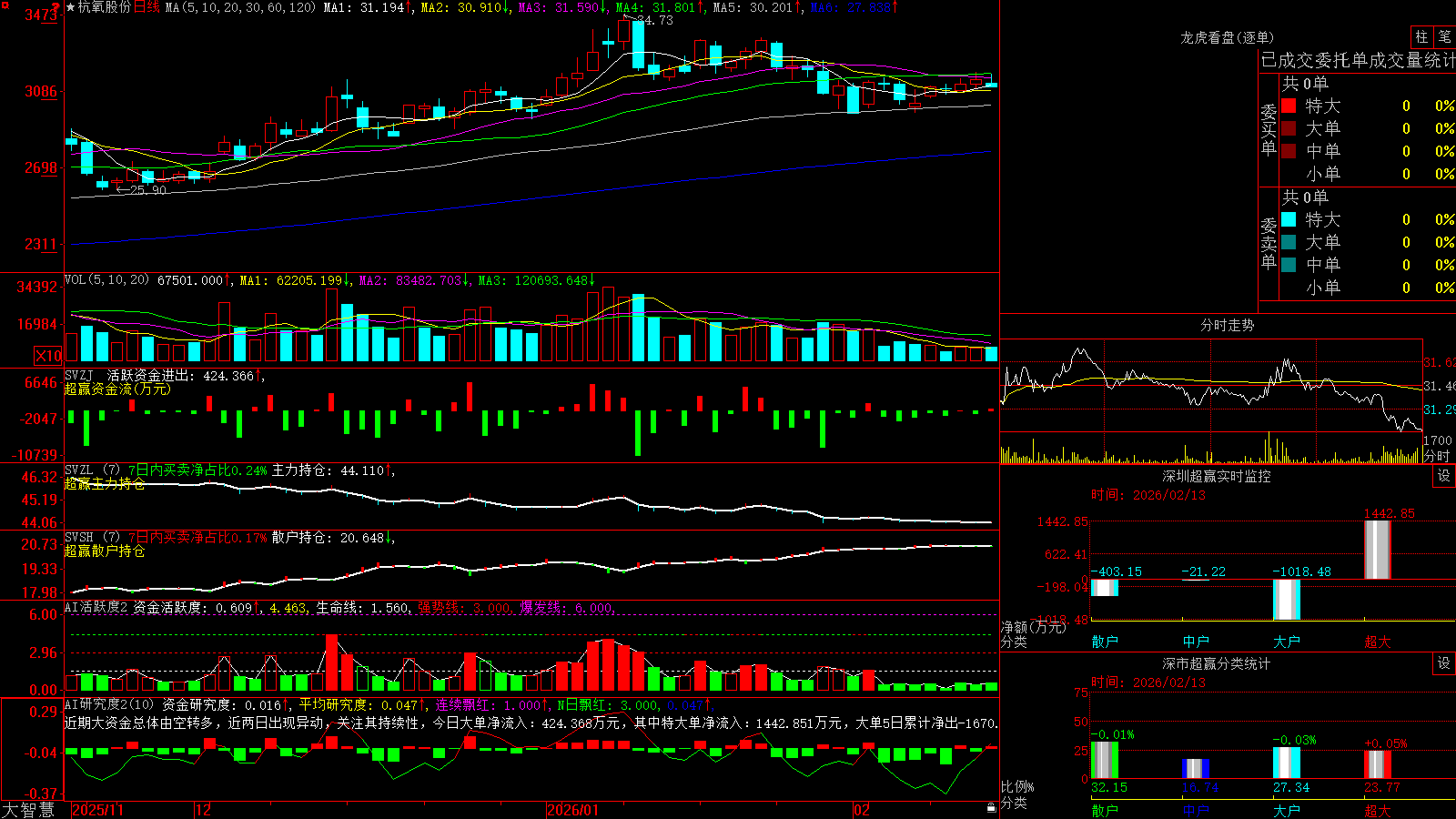
Task: Click the 大智慧 logo in bottom-left corner
Action: [x=27, y=810]
